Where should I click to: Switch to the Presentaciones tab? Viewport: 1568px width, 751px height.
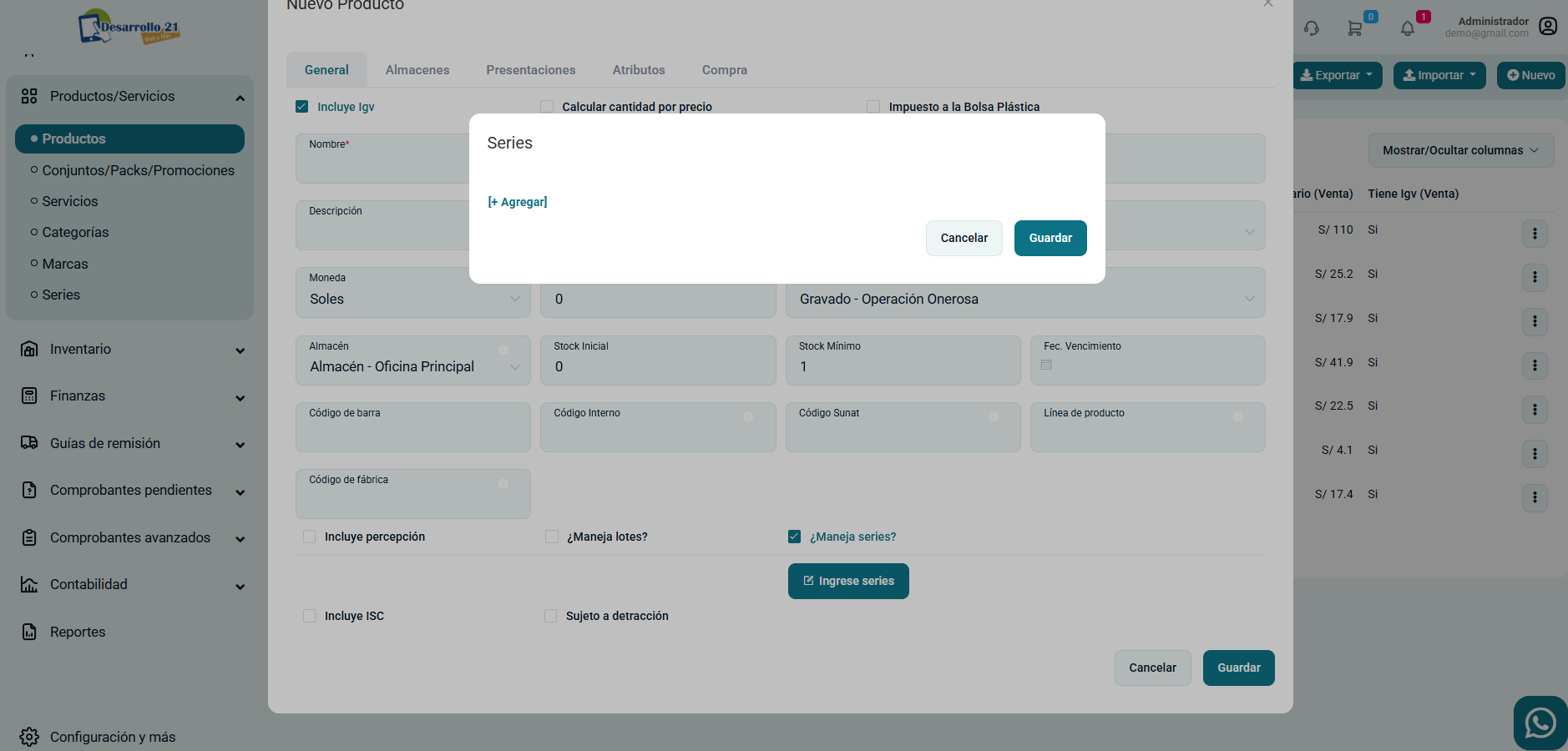pos(531,70)
